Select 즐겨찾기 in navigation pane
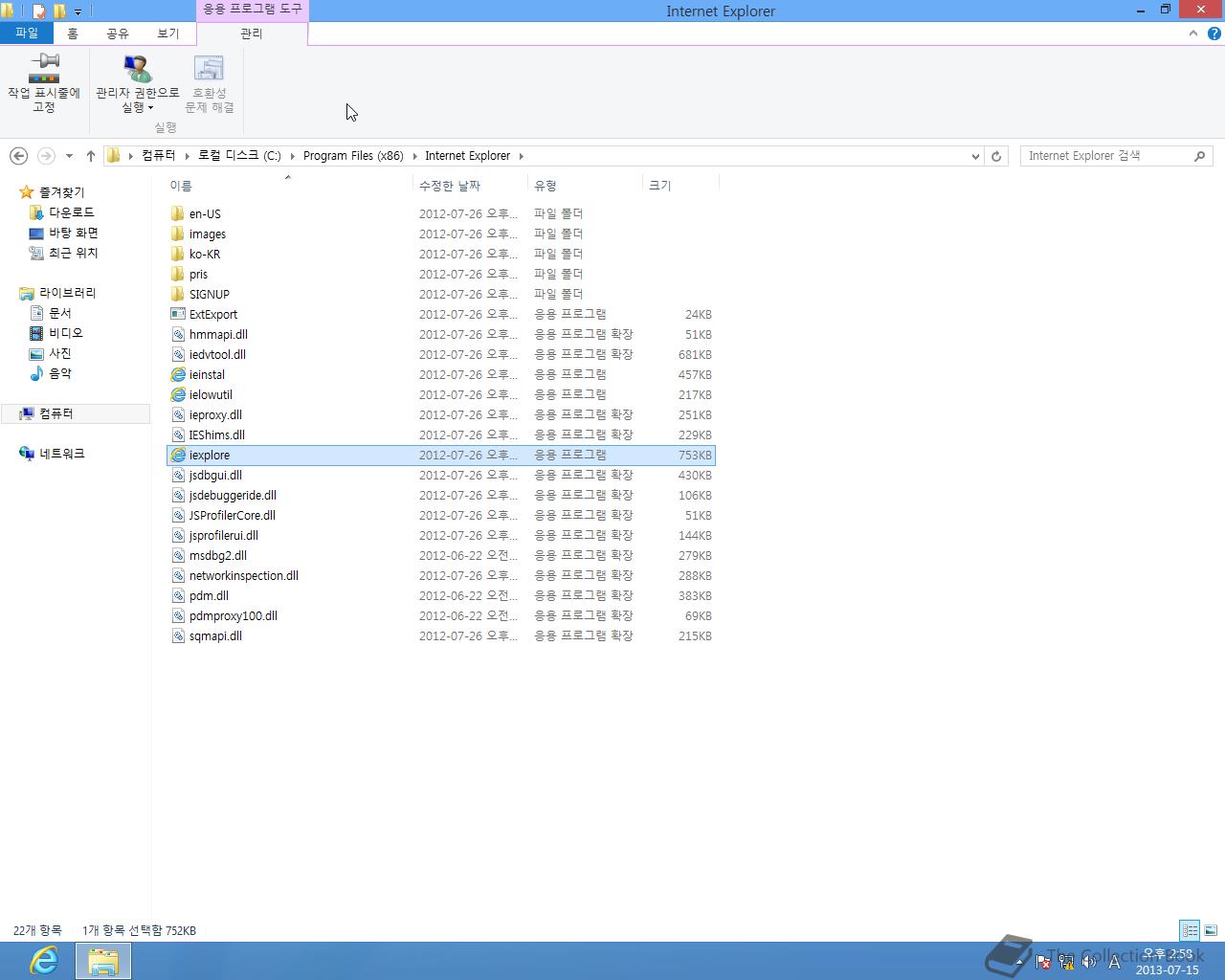This screenshot has height=980, width=1225. tap(61, 192)
